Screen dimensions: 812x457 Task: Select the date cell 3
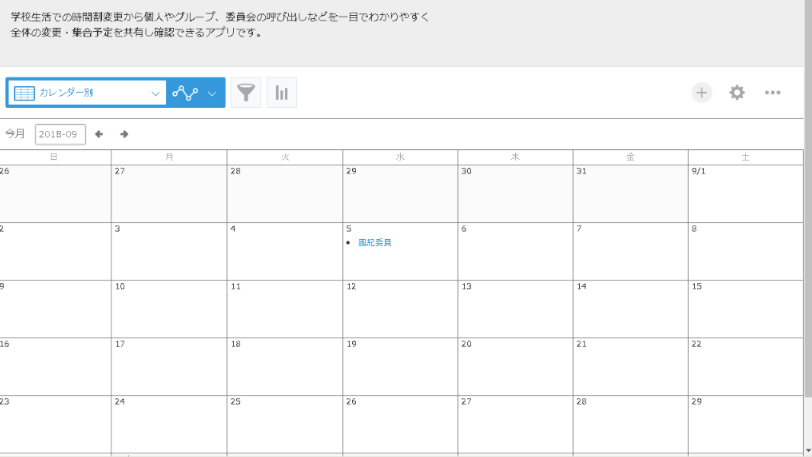pos(169,252)
